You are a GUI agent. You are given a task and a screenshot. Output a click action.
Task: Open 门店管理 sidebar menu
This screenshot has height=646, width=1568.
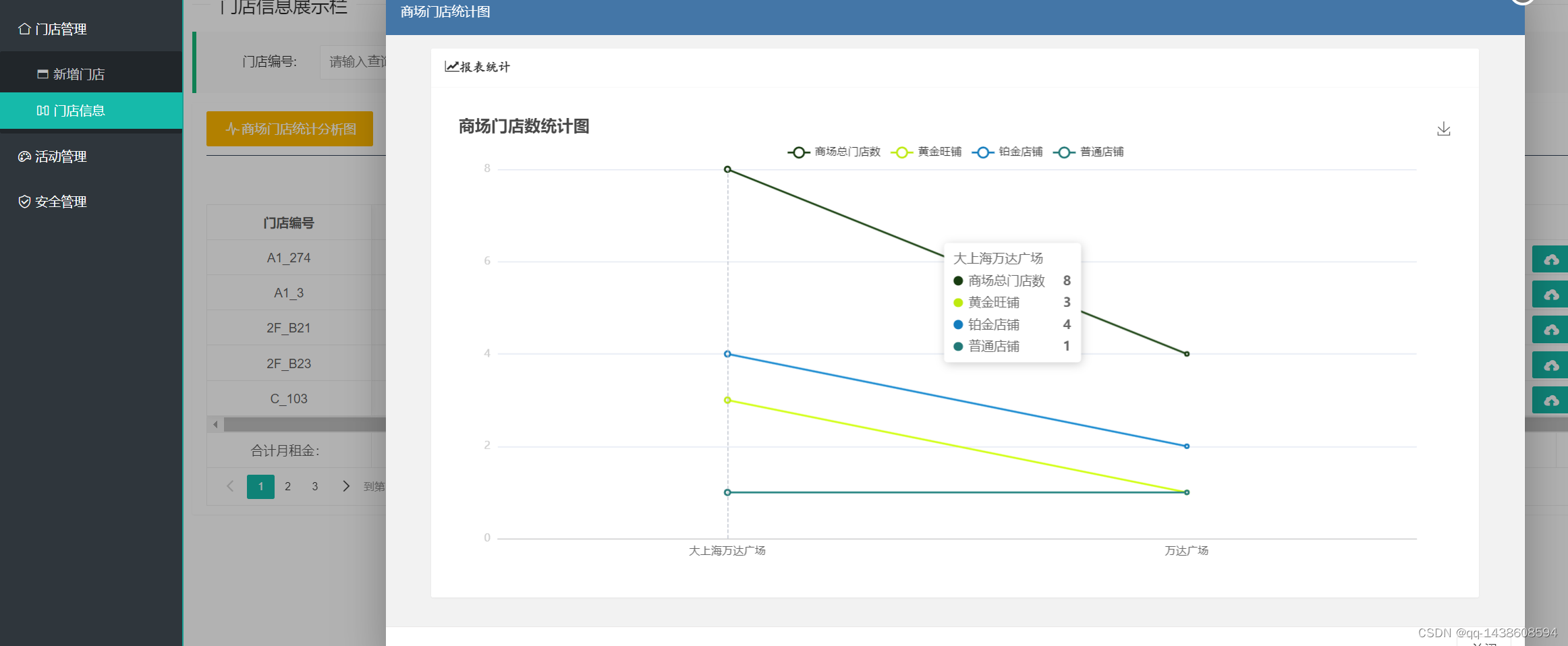[x=91, y=29]
